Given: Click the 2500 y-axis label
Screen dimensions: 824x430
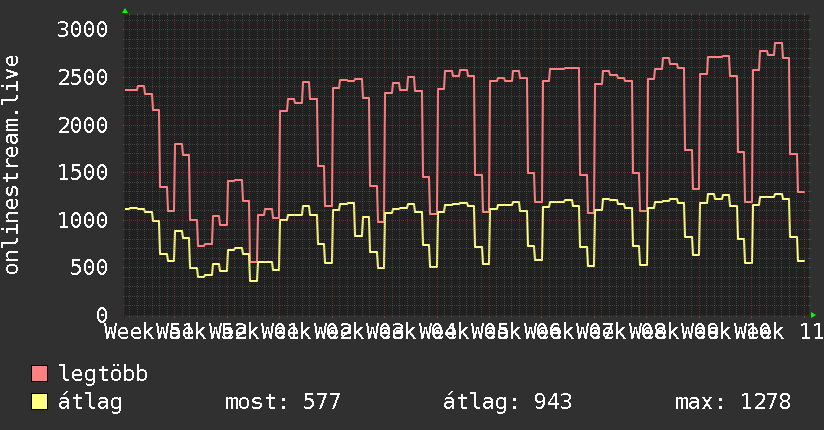Looking at the screenshot, I should [83, 77].
